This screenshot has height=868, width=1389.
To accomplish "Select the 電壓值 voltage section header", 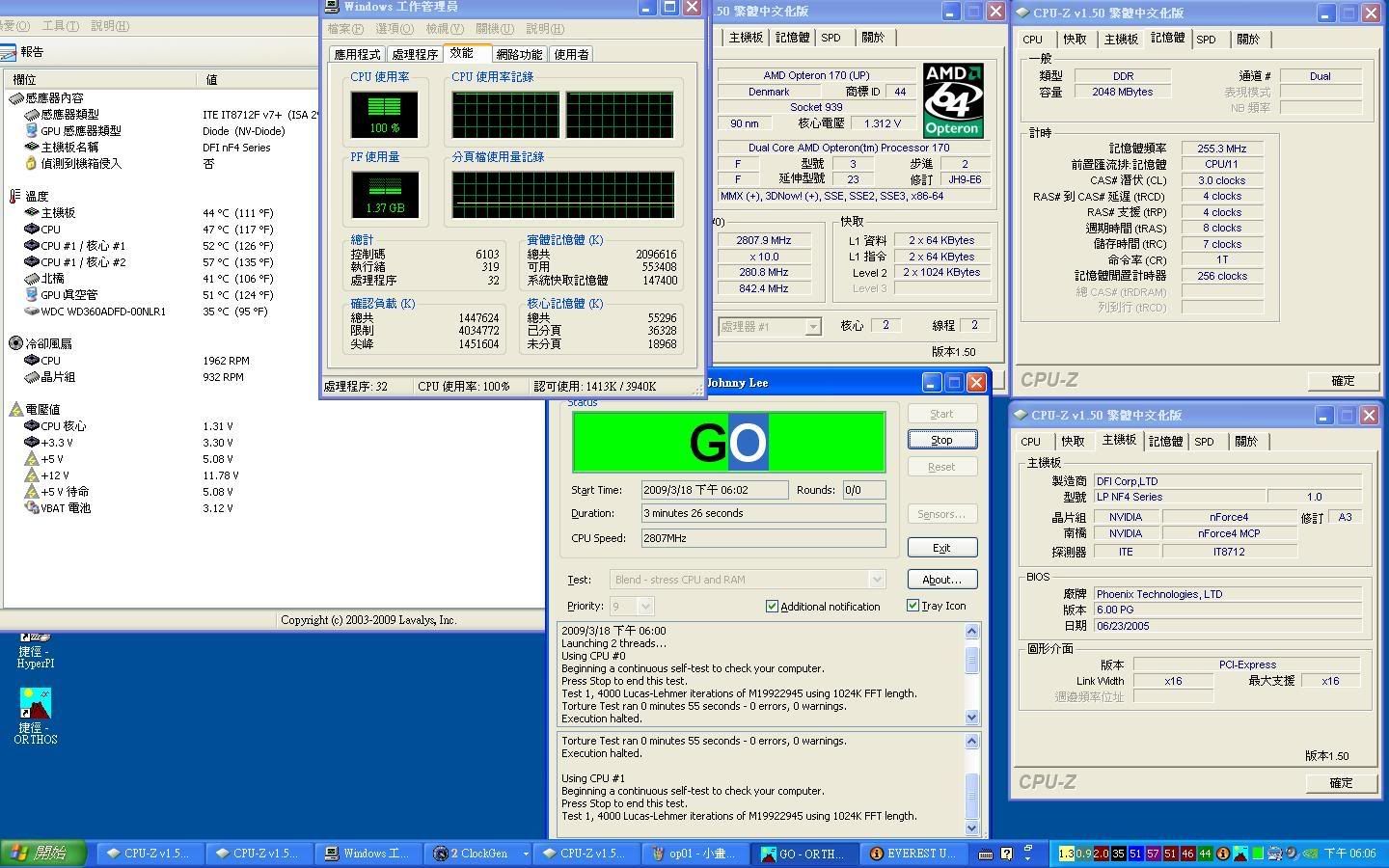I will [35, 409].
